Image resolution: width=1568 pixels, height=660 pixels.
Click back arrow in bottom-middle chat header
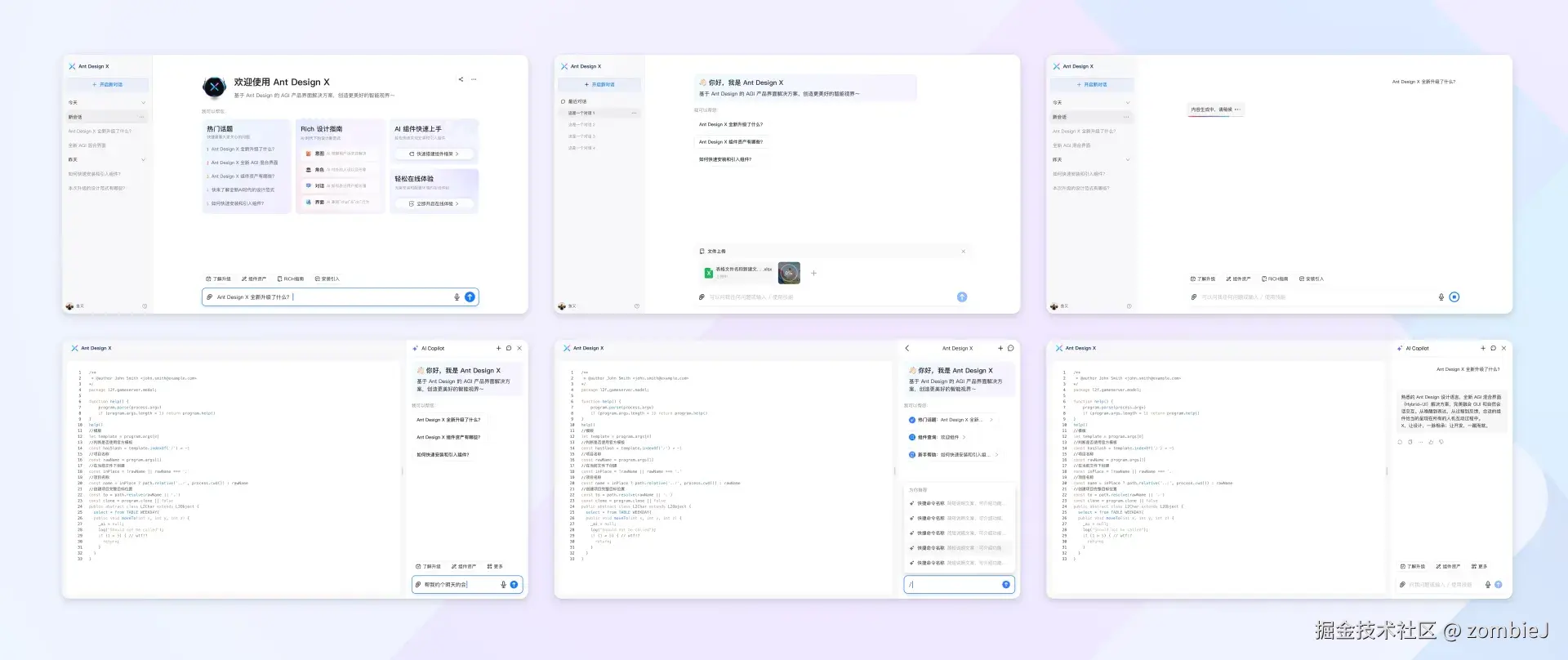[x=907, y=348]
